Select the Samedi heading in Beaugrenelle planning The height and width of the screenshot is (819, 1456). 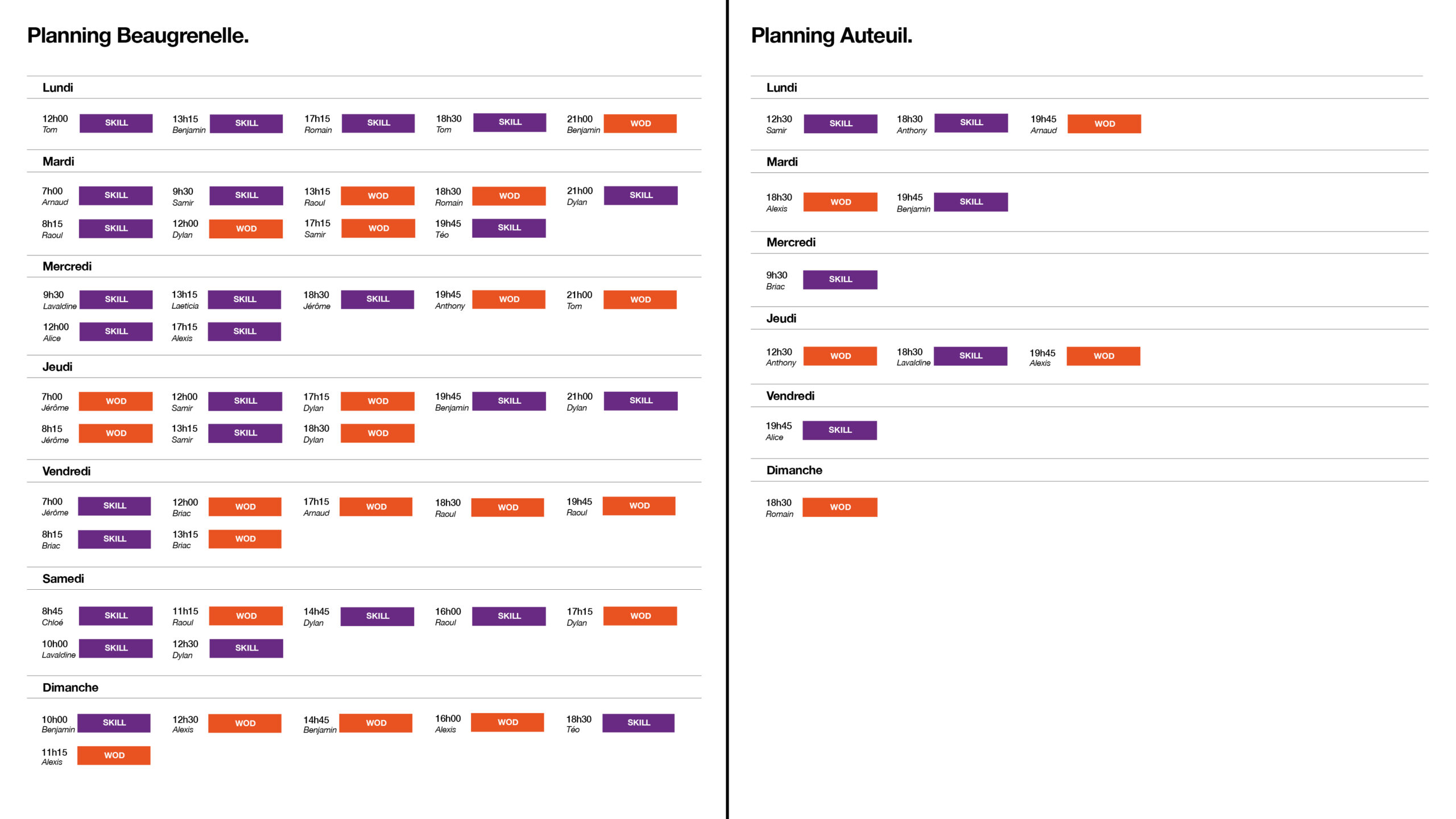[63, 578]
